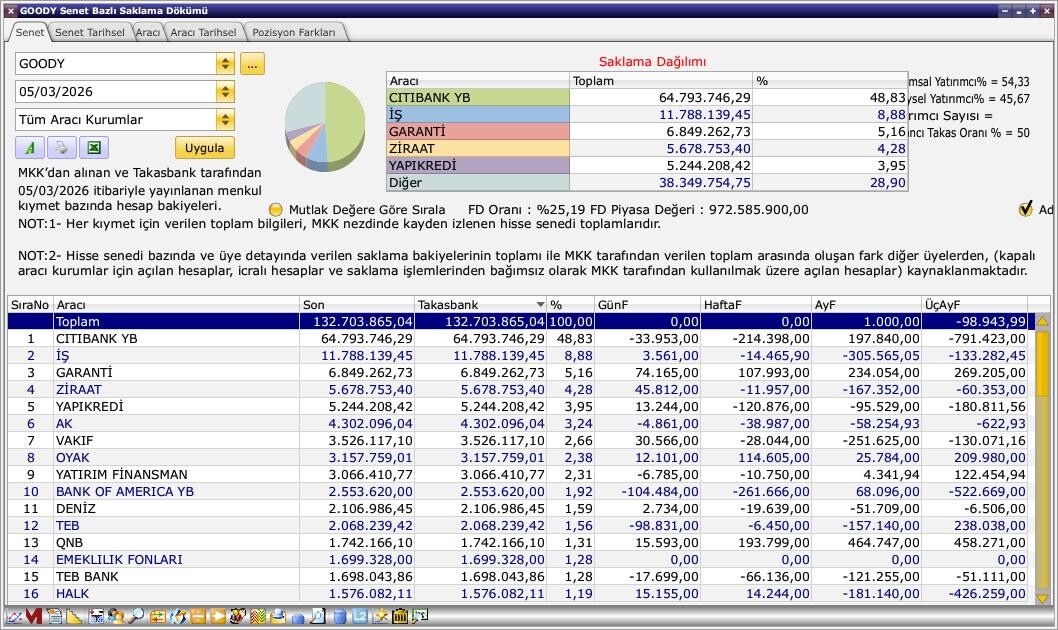Toggle the checked checkbox at far right
Viewport: 1058px width, 630px height.
point(1025,209)
